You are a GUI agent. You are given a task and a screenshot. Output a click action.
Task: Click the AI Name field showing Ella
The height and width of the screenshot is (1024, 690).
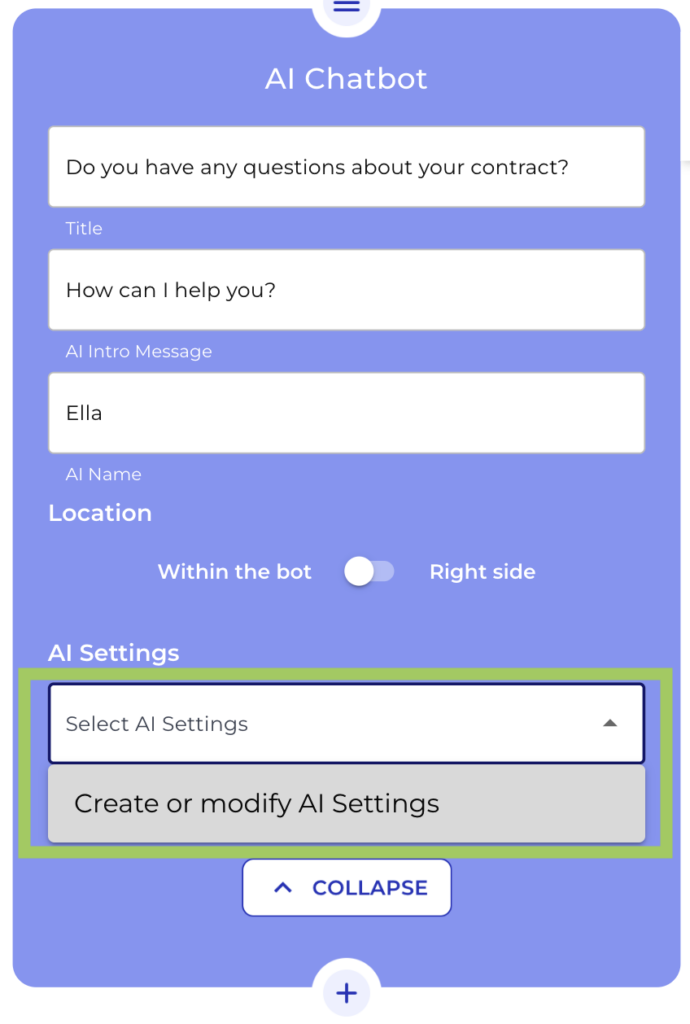(x=346, y=412)
